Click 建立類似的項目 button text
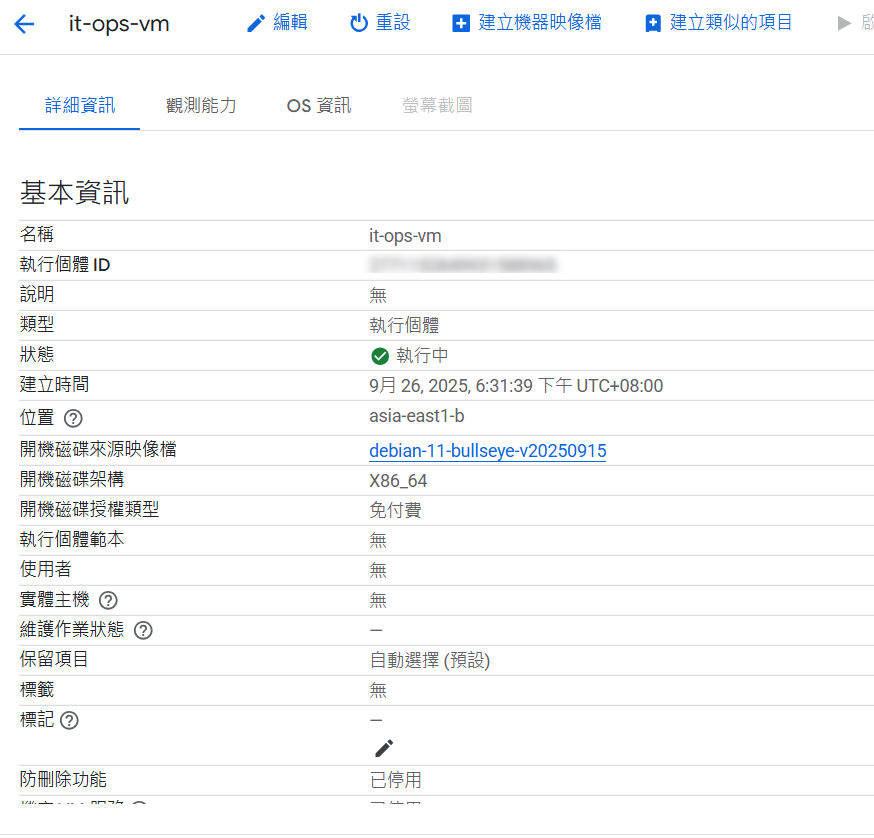Screen dimensions: 874x838 click(x=731, y=22)
